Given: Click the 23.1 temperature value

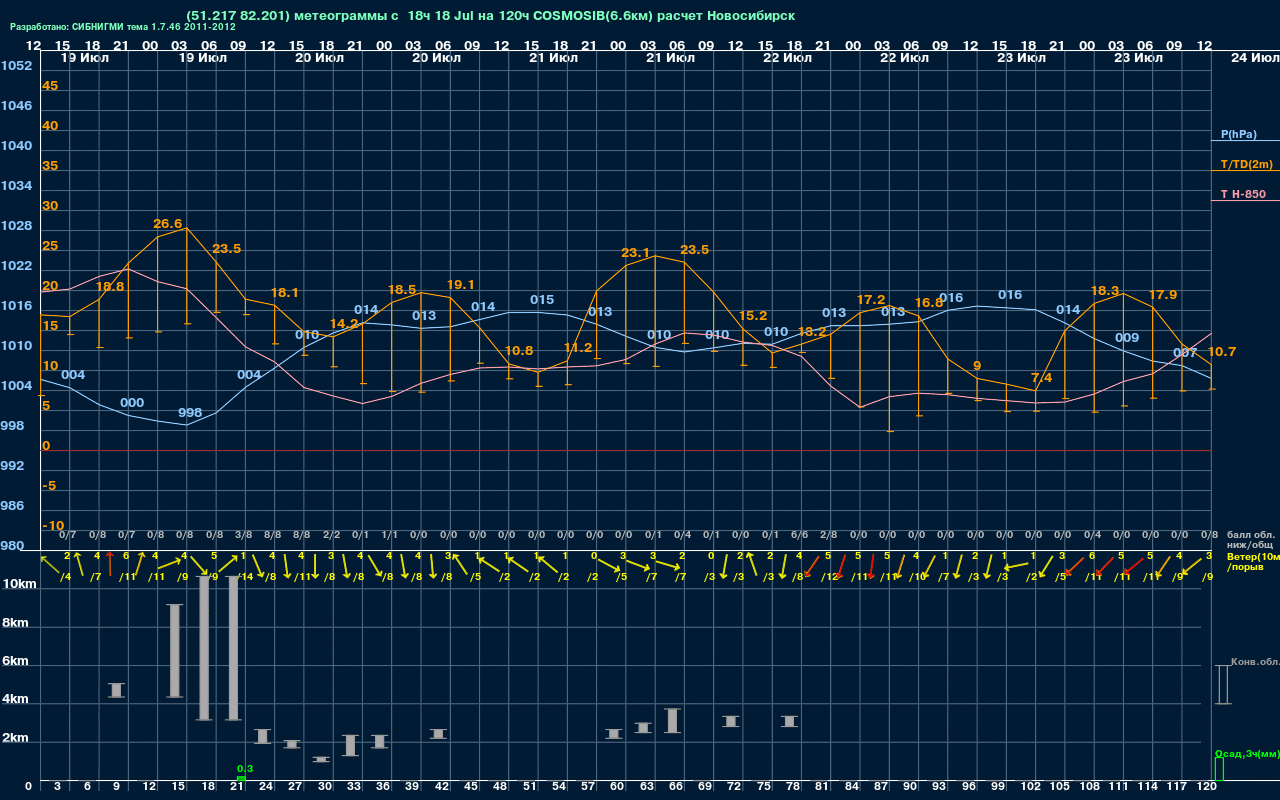Looking at the screenshot, I should coord(636,253).
